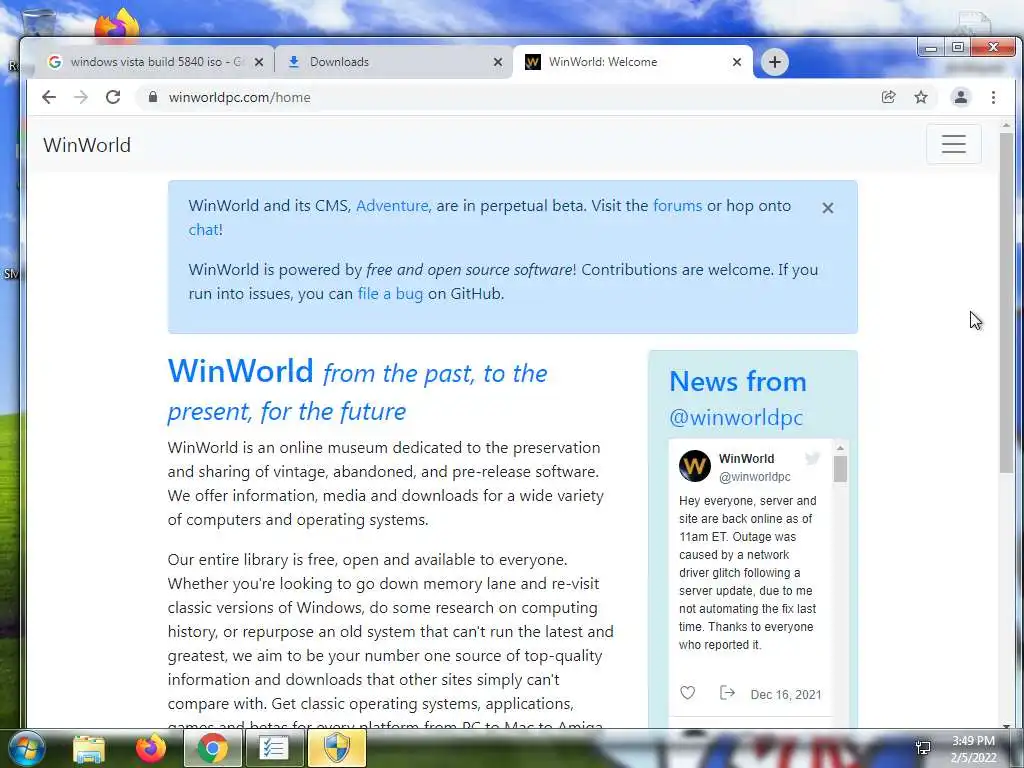Open the chat link
Image resolution: width=1024 pixels, height=768 pixels.
coord(203,230)
